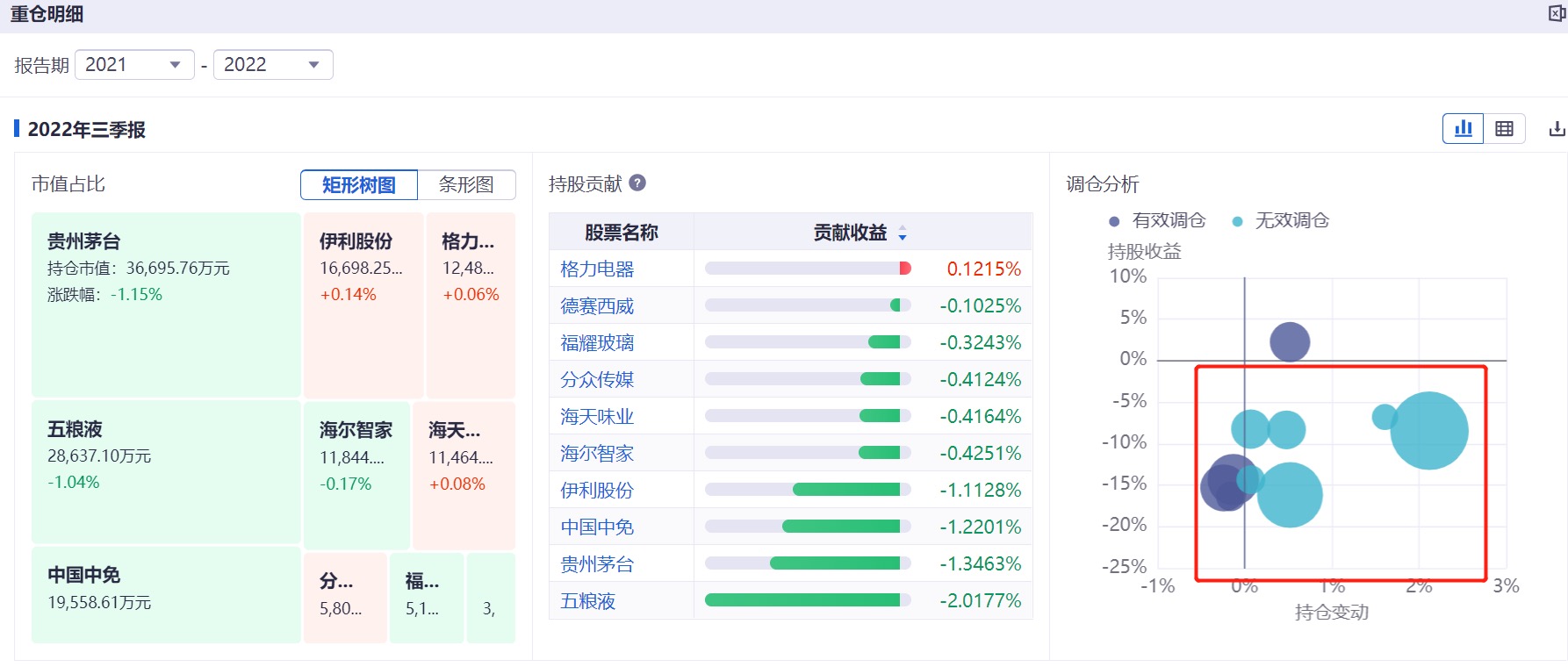Click the -1.3463% value
The width and height of the screenshot is (1568, 667).
(981, 564)
